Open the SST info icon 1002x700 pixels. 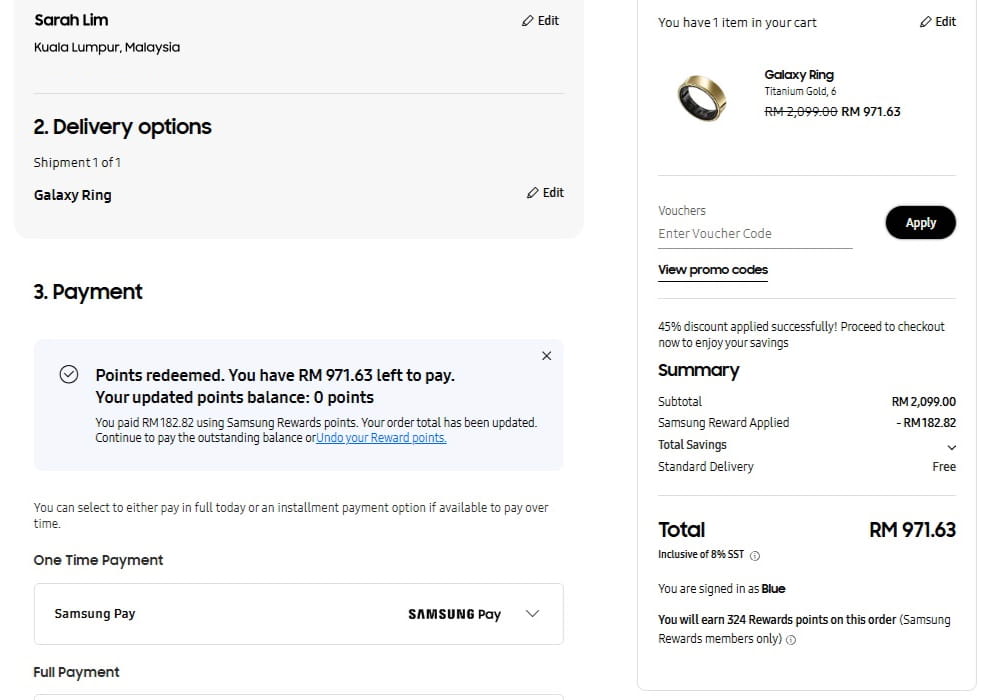click(755, 556)
